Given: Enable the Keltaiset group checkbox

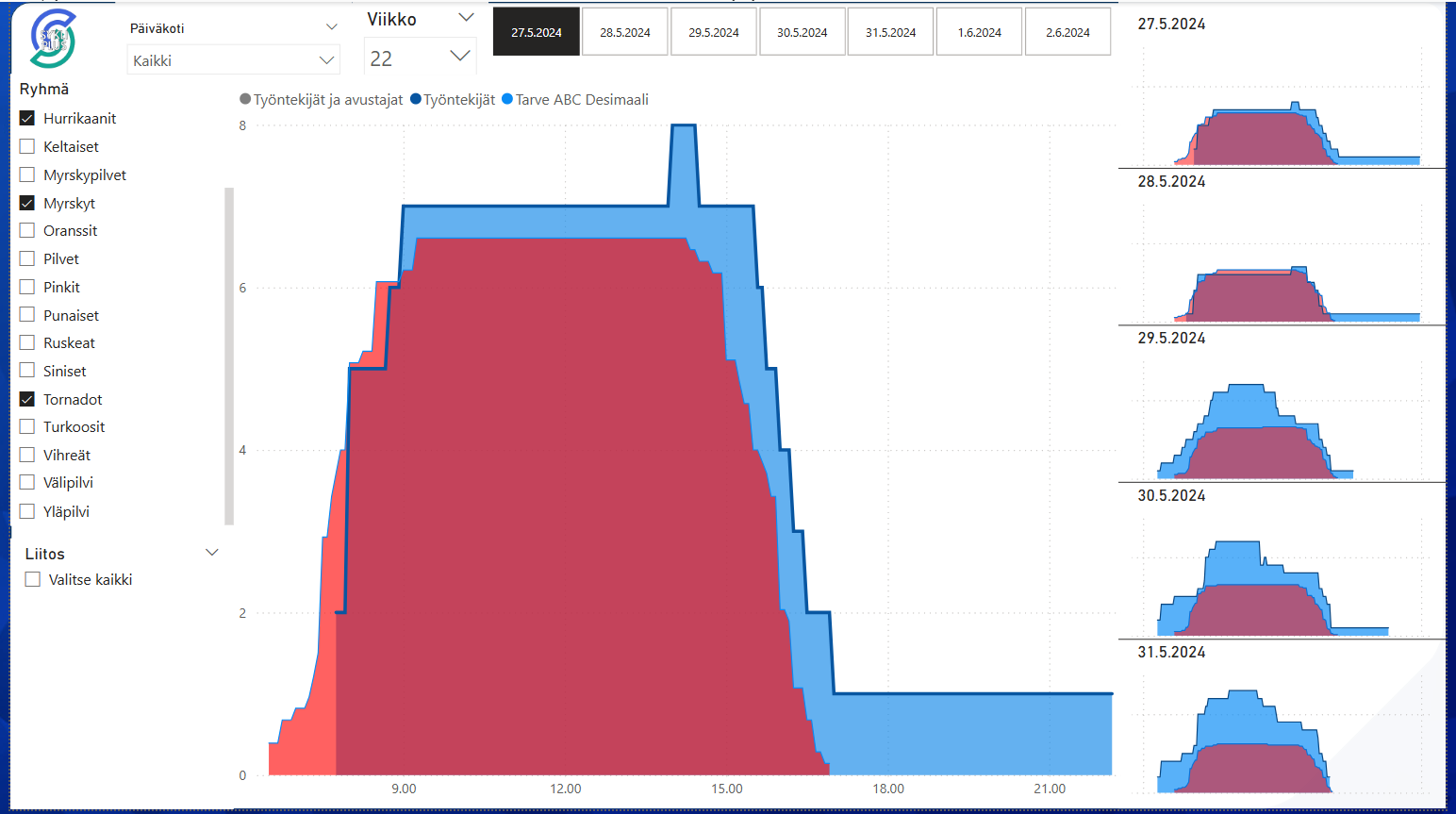Looking at the screenshot, I should 27,147.
